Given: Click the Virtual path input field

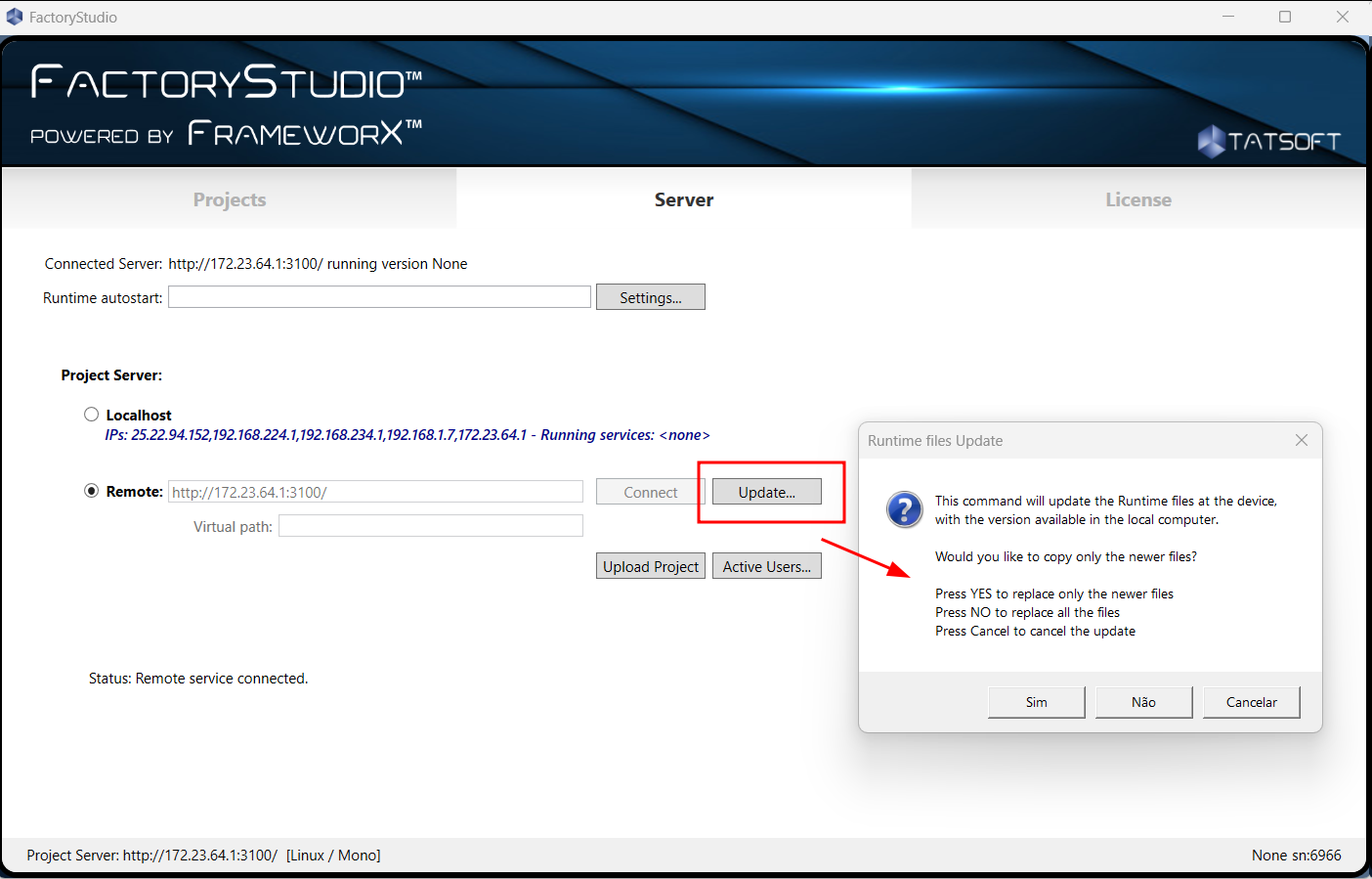Looking at the screenshot, I should click(430, 526).
